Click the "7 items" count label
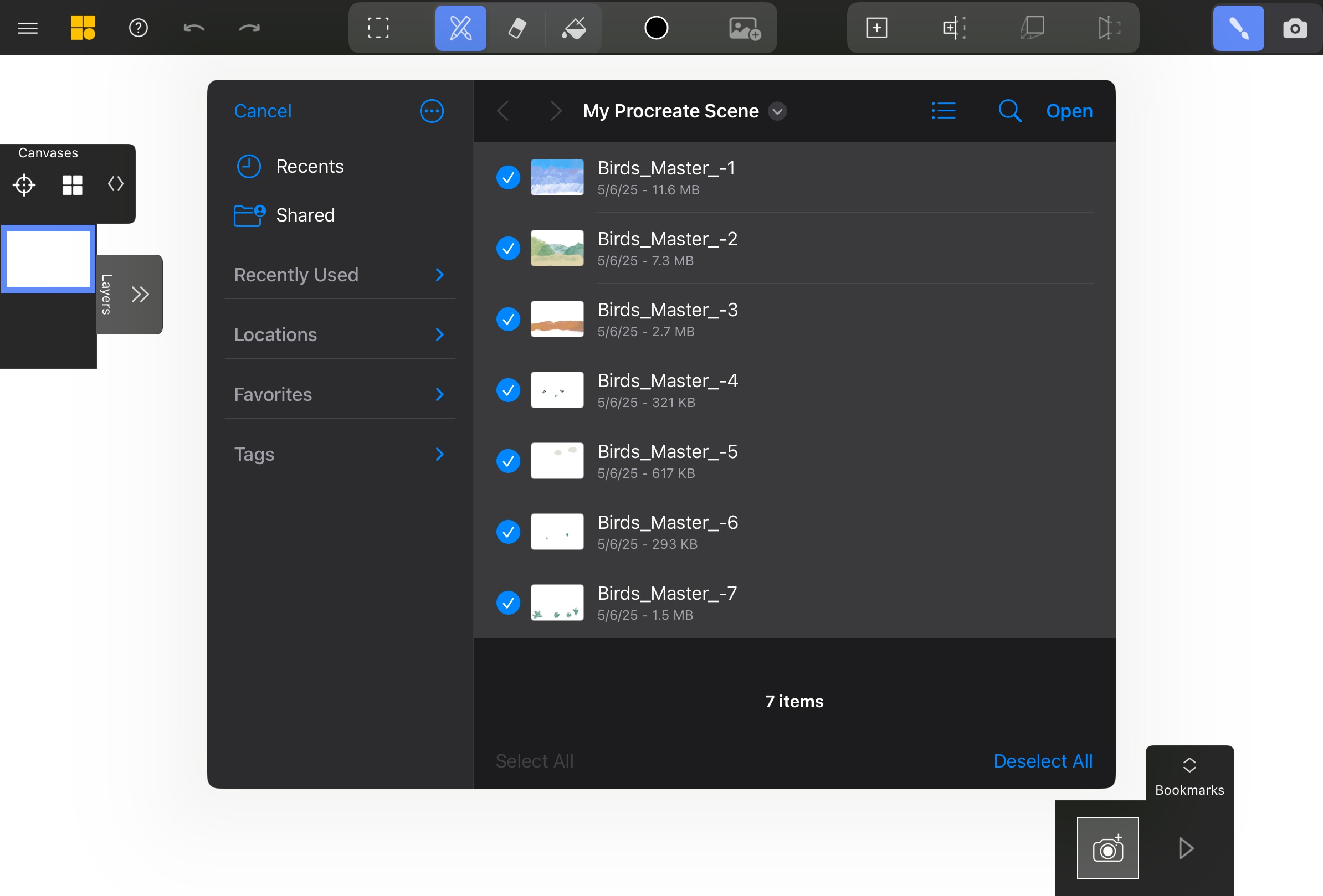This screenshot has width=1323, height=896. pyautogui.click(x=794, y=701)
